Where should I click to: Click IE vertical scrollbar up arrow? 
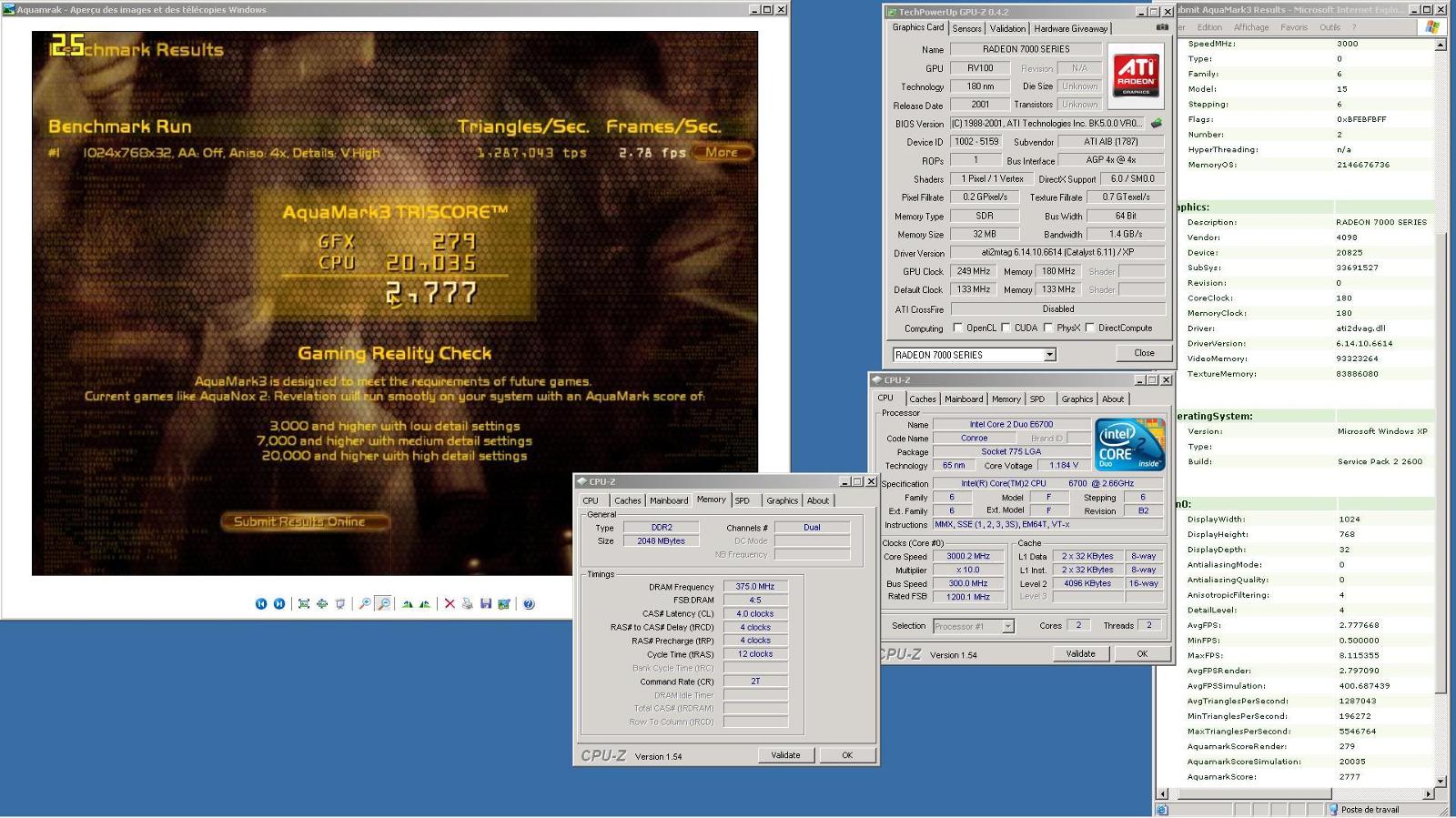coord(1441,45)
